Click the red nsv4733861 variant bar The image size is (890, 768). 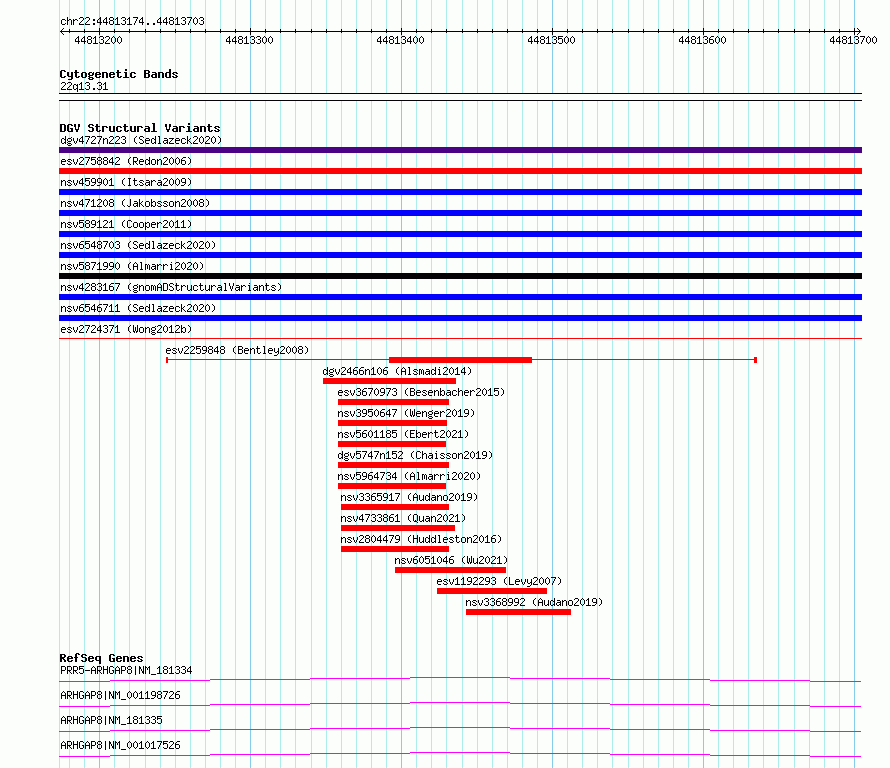coord(398,528)
